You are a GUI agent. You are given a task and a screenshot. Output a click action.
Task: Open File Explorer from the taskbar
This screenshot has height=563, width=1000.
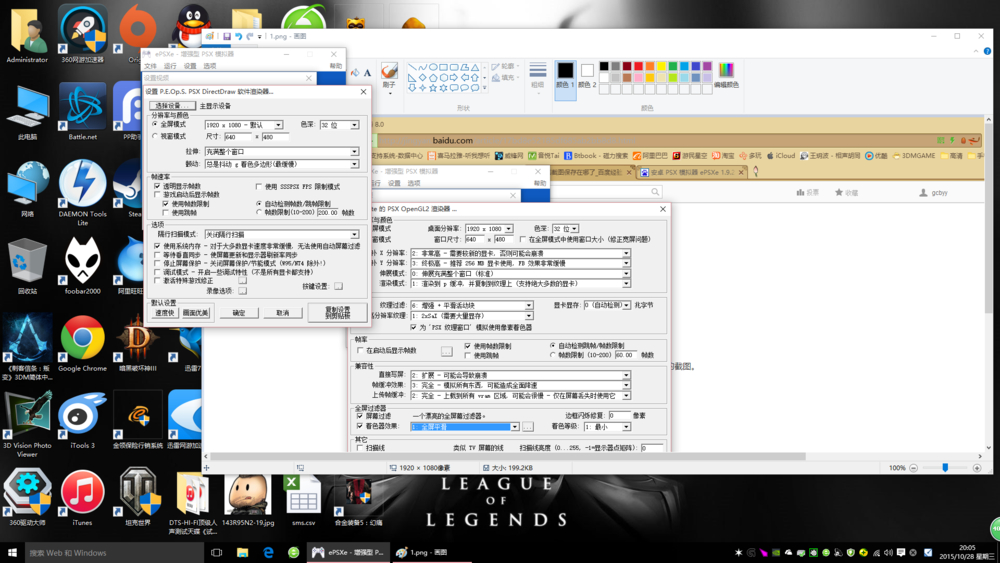242,552
